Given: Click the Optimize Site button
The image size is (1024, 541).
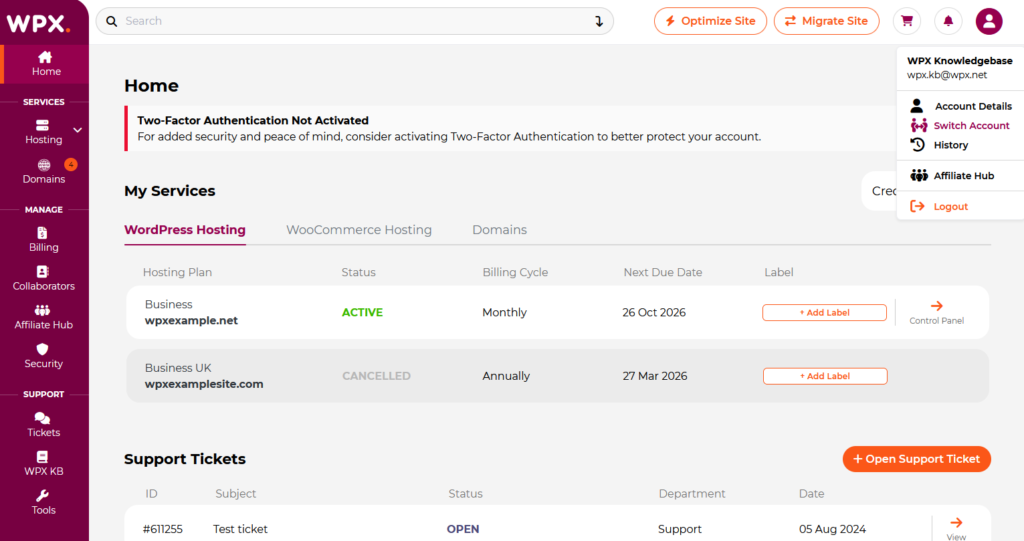Looking at the screenshot, I should pos(710,22).
